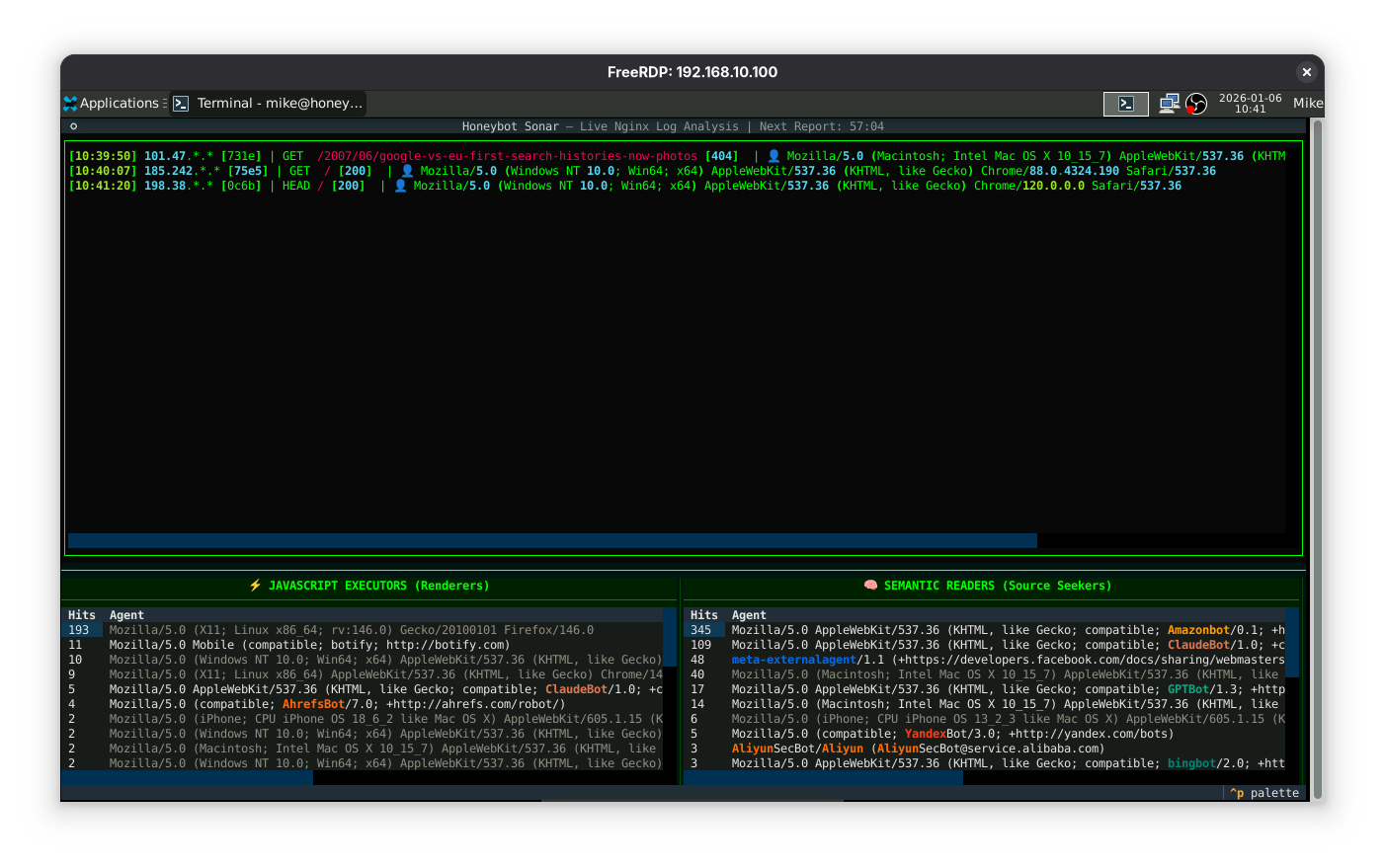
Task: Click the terminal launcher icon in the panel
Action: (x=1126, y=104)
